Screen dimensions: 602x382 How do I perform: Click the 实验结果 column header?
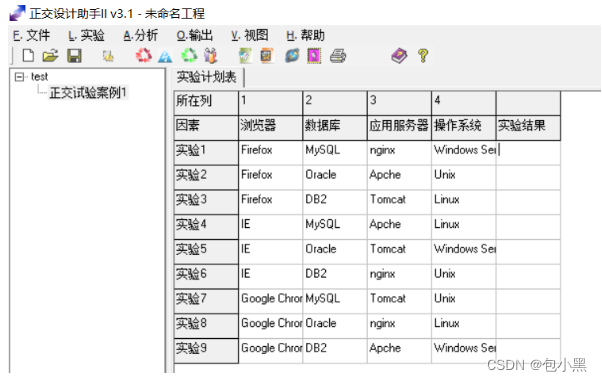coord(528,128)
